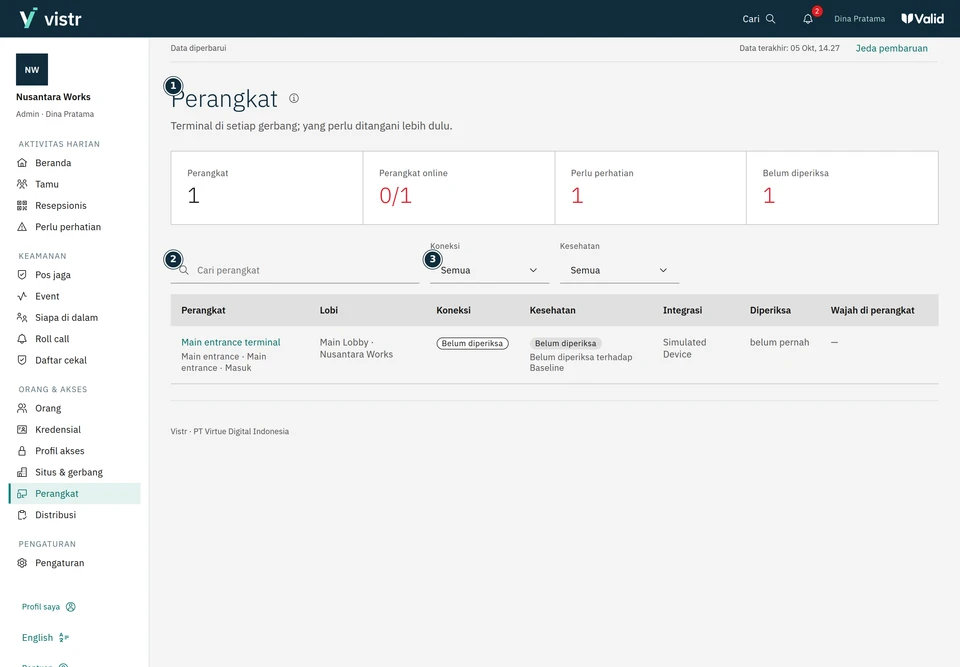
Task: Click the info icon next to Perangkat heading
Action: (x=294, y=98)
